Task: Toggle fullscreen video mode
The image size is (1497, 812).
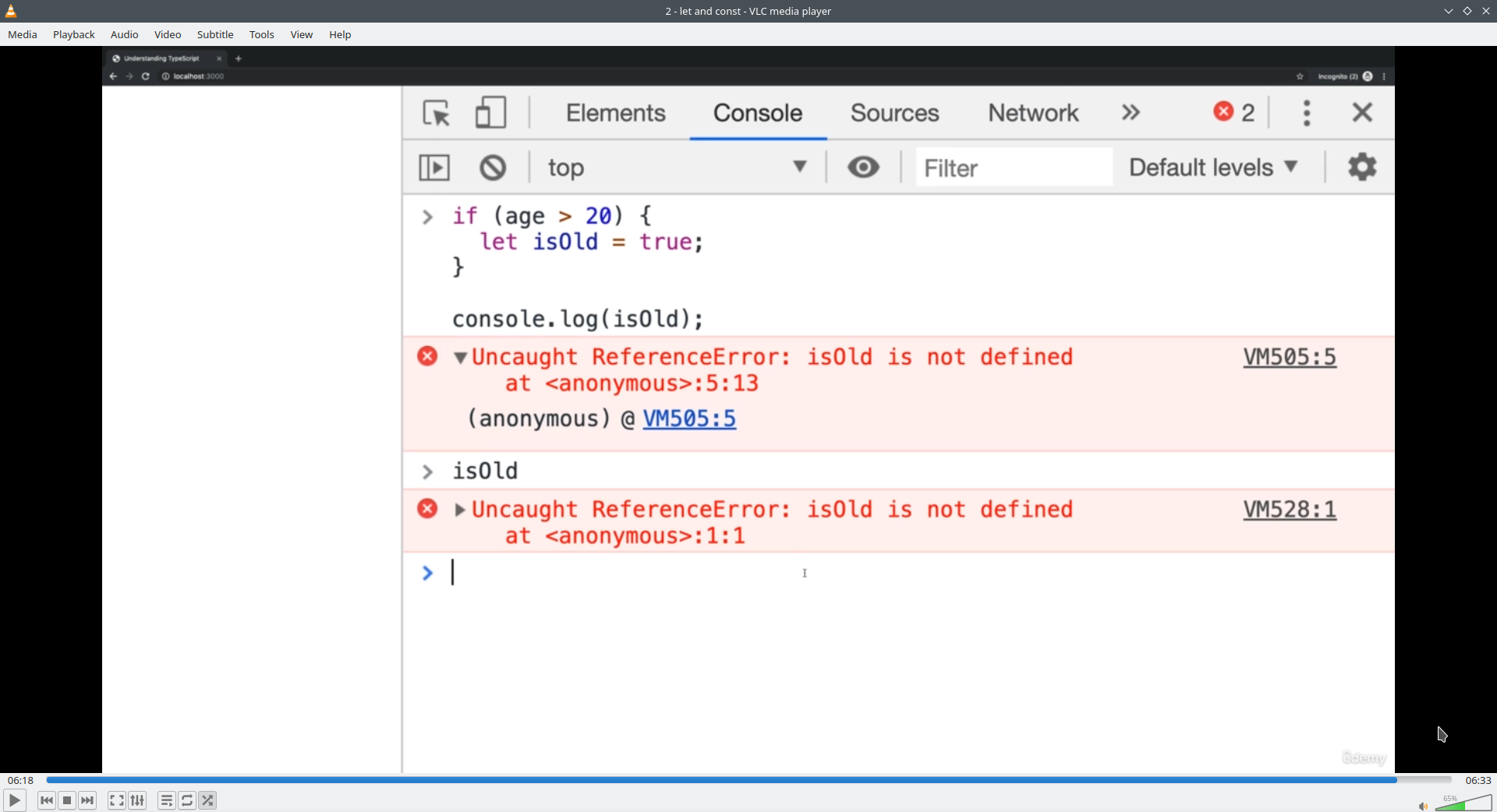Action: (x=116, y=800)
